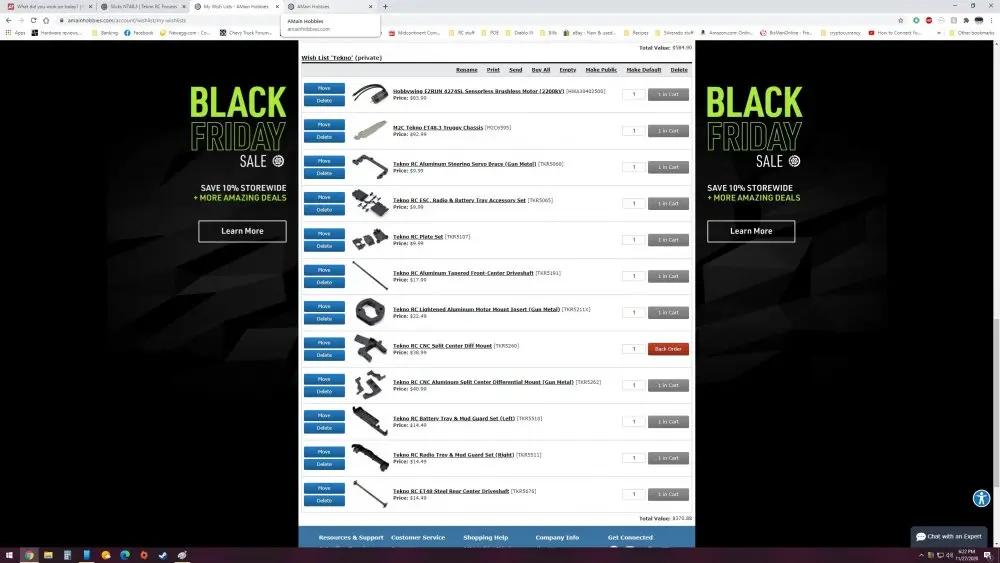
Task: Open Chat with an Expert
Action: click(x=948, y=536)
